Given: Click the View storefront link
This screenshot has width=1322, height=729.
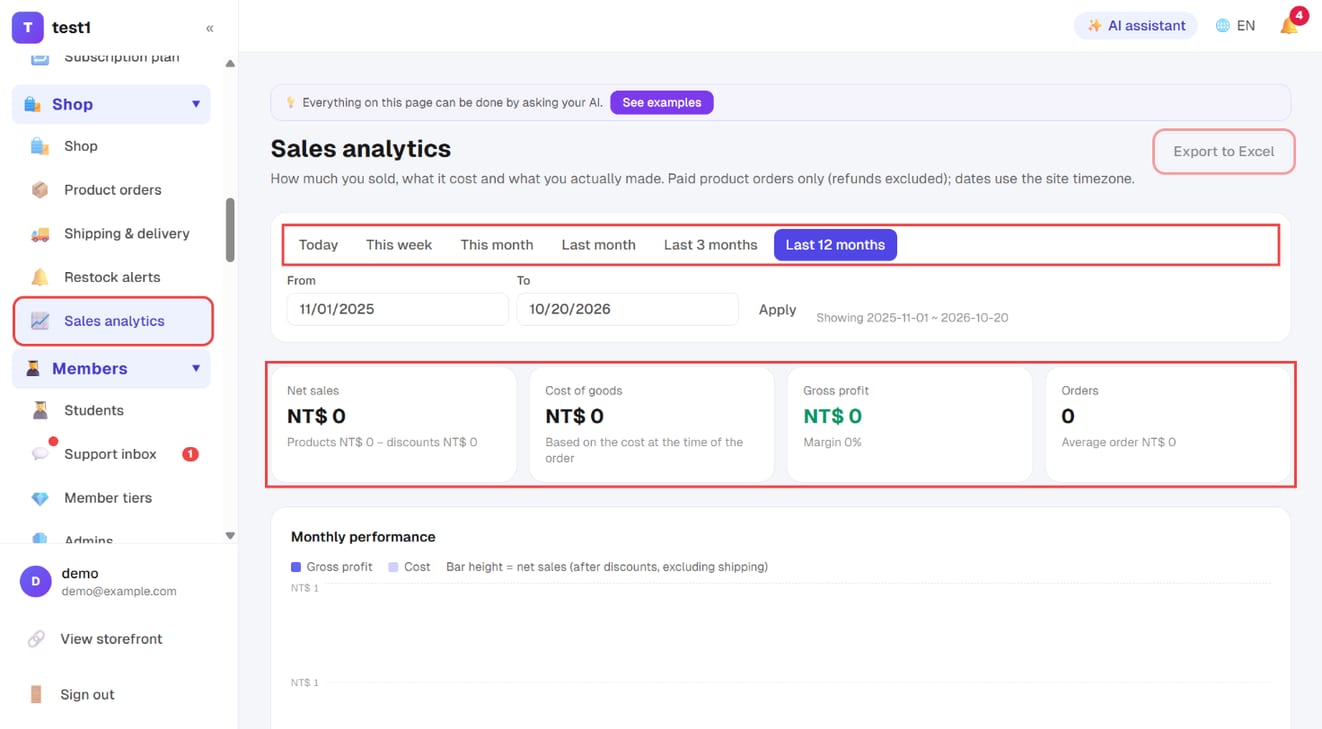Looking at the screenshot, I should [111, 639].
